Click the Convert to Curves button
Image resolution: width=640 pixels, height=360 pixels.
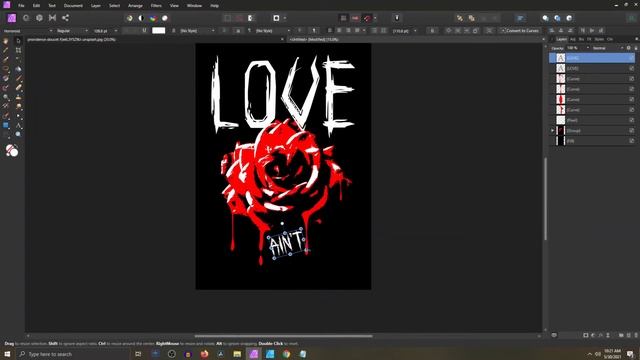coord(520,31)
